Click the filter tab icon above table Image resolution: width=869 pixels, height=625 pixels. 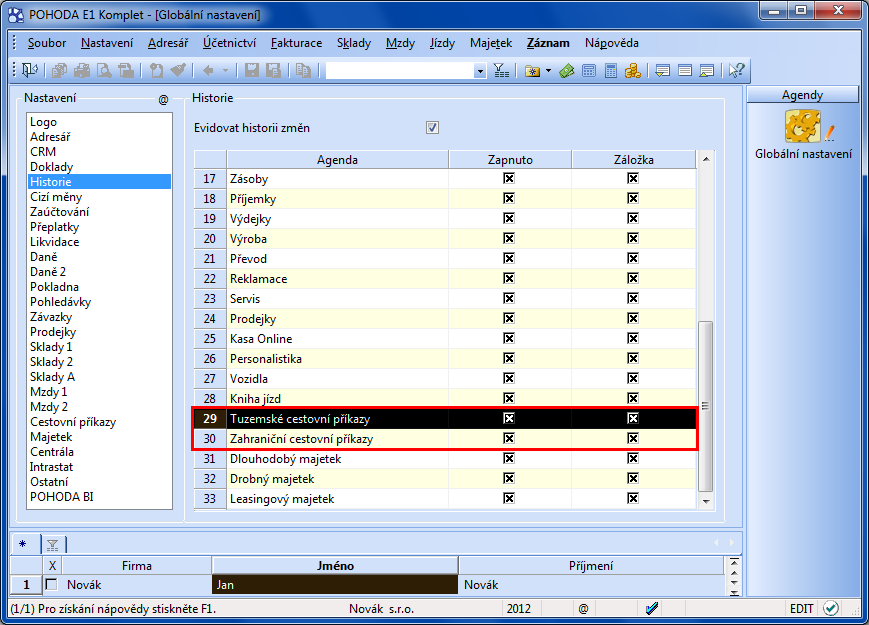(x=53, y=545)
